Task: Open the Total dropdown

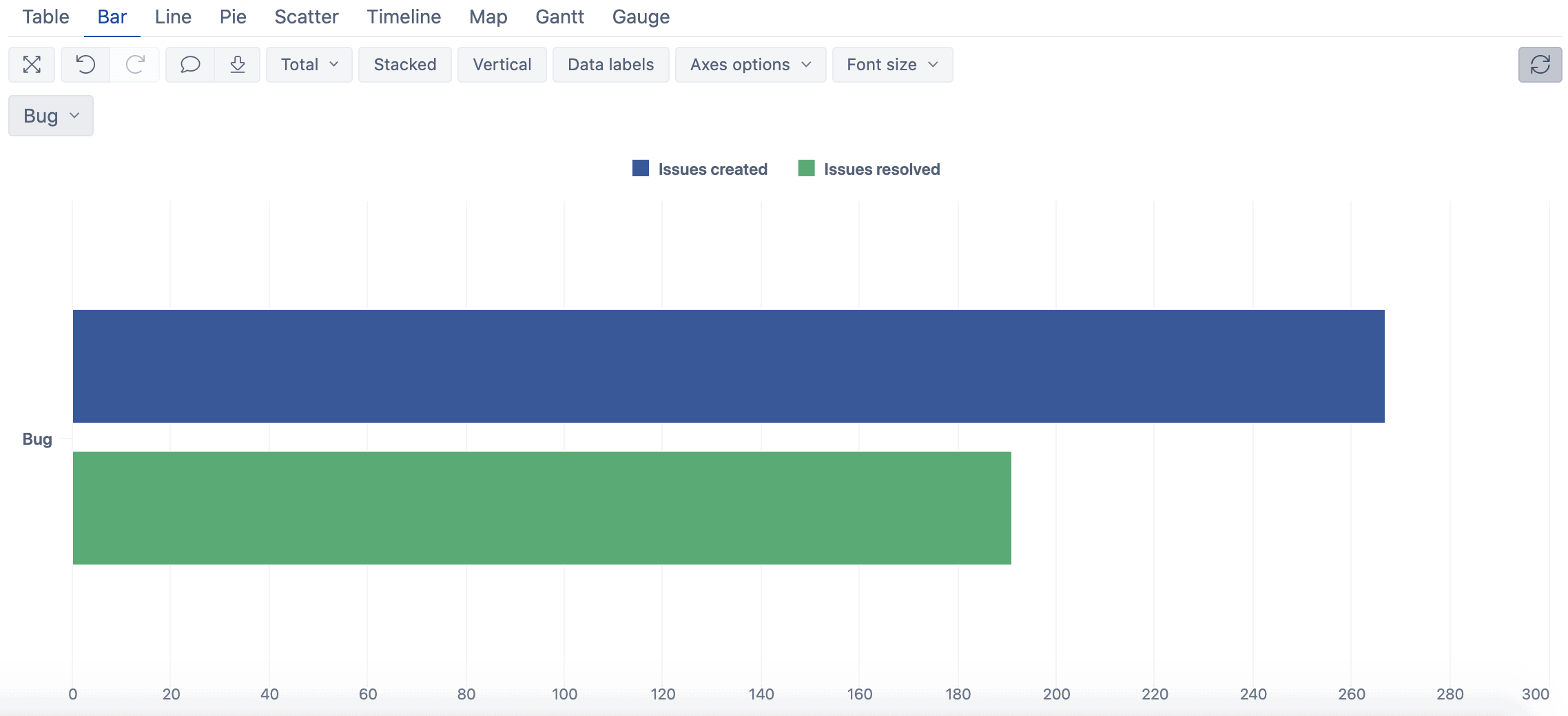Action: pyautogui.click(x=309, y=64)
